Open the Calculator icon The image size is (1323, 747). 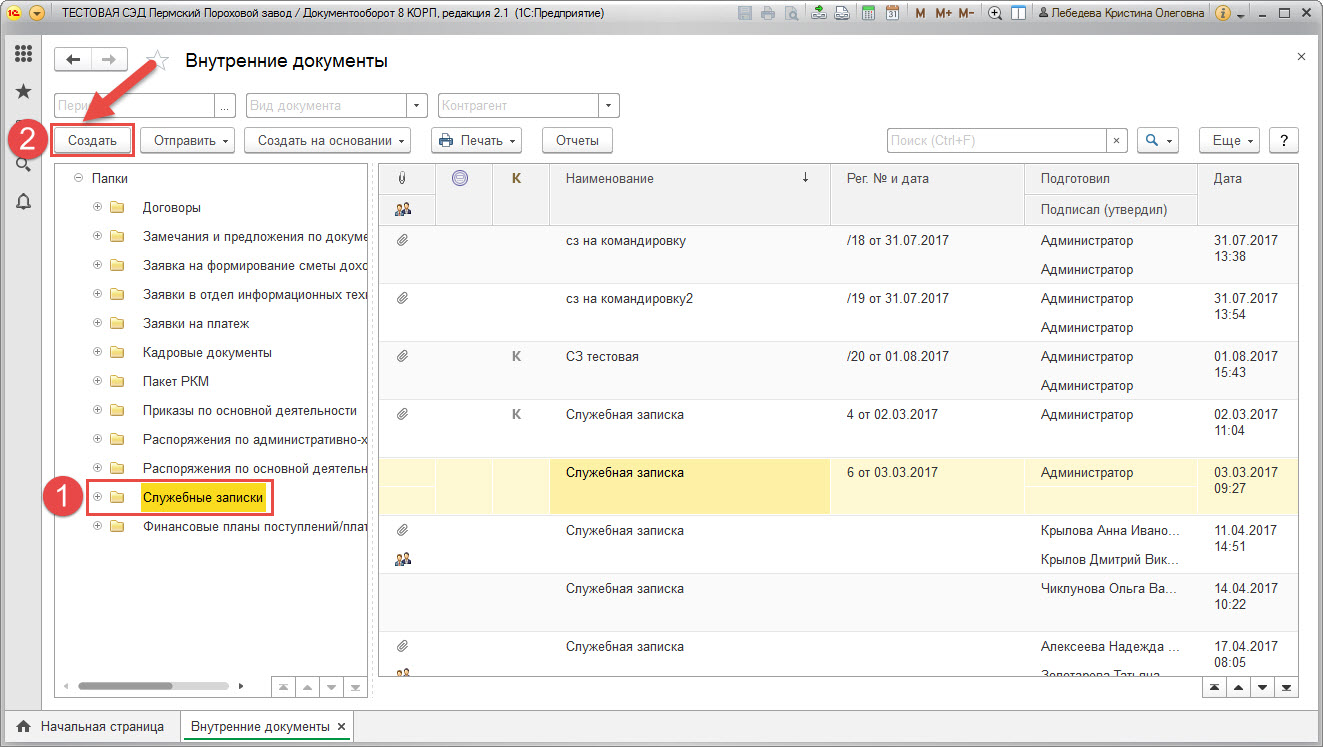point(869,14)
